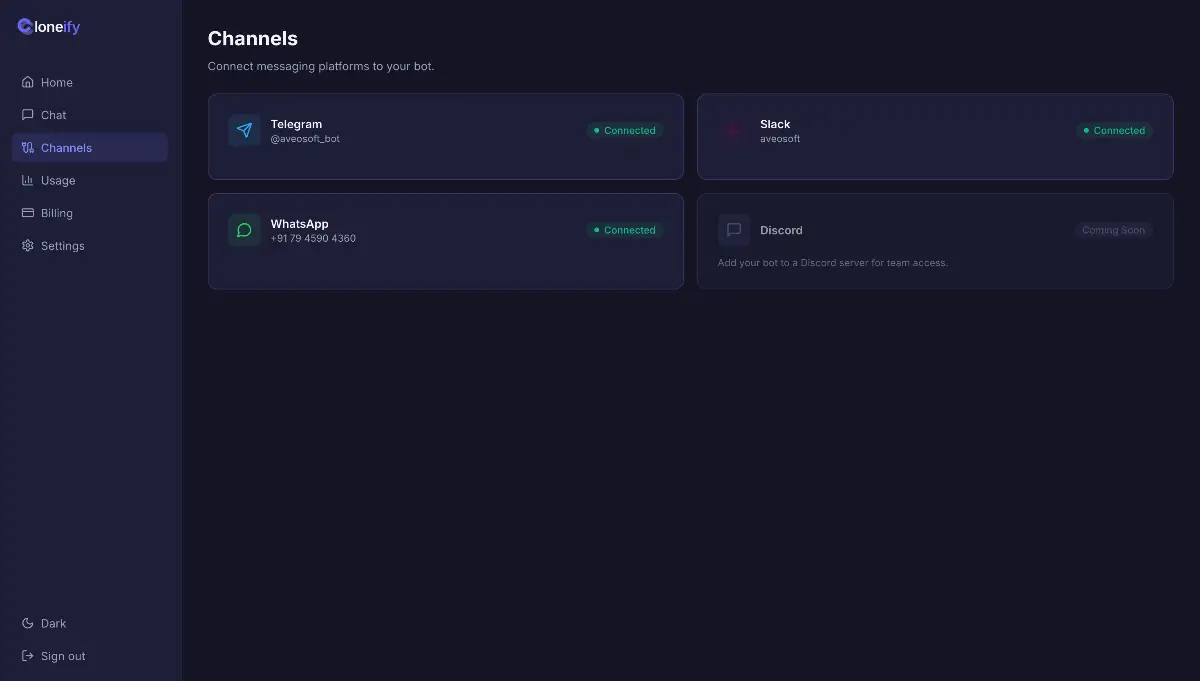This screenshot has width=1200, height=681.
Task: Navigate to Billing
Action: (90, 213)
